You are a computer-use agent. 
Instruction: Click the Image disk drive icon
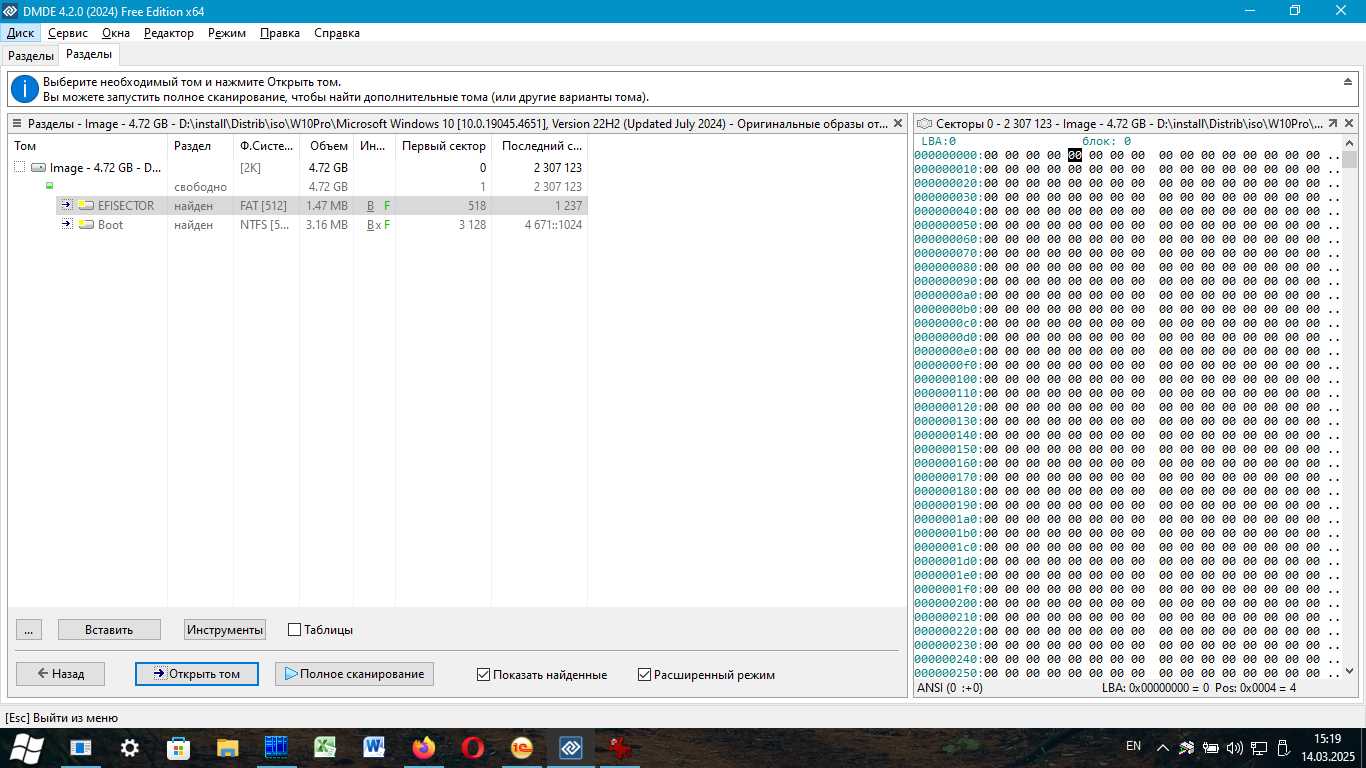point(38,168)
